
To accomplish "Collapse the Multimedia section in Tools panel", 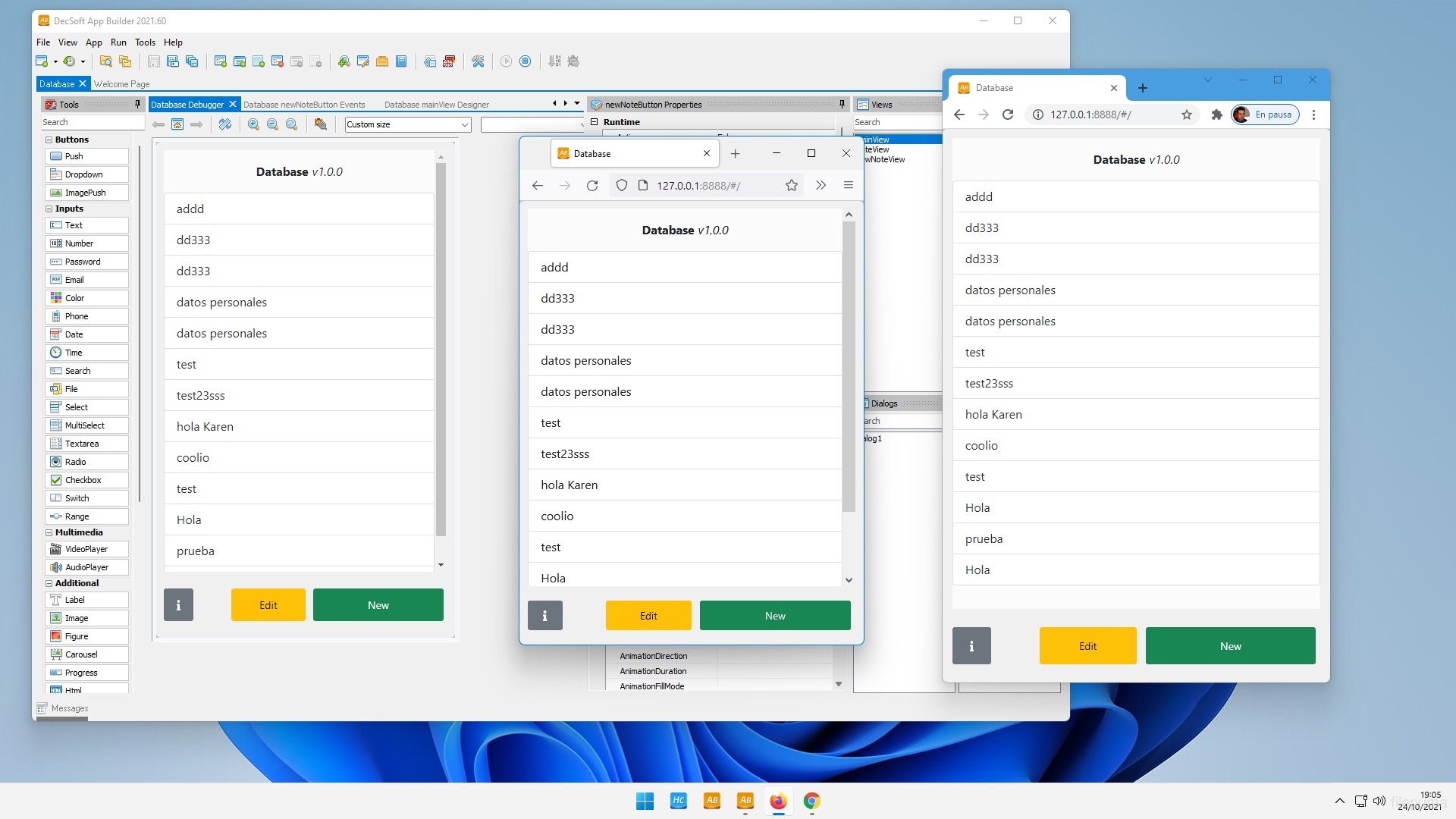I will [49, 532].
